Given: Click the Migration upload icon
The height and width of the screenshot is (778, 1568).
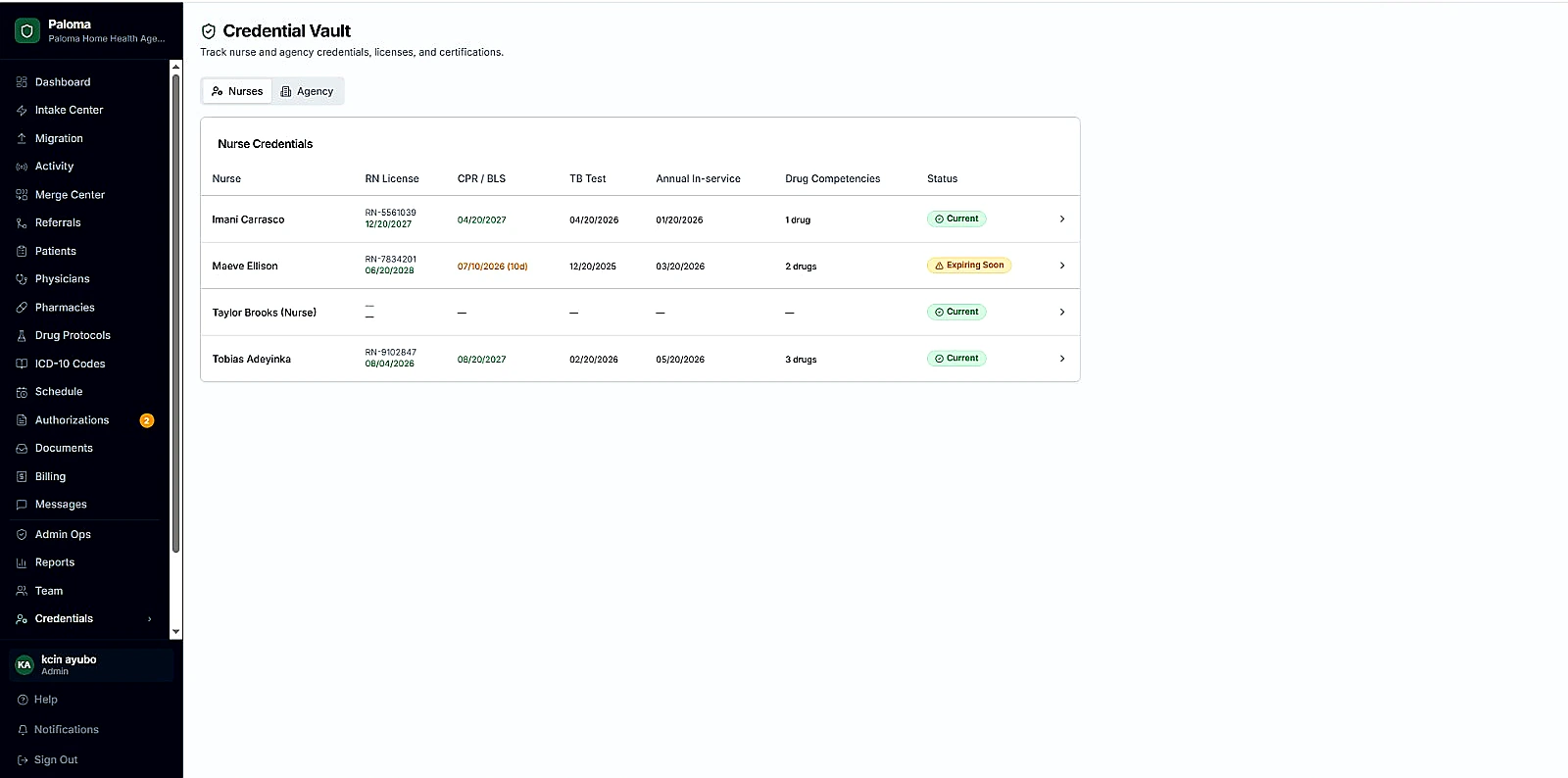Looking at the screenshot, I should (x=22, y=139).
